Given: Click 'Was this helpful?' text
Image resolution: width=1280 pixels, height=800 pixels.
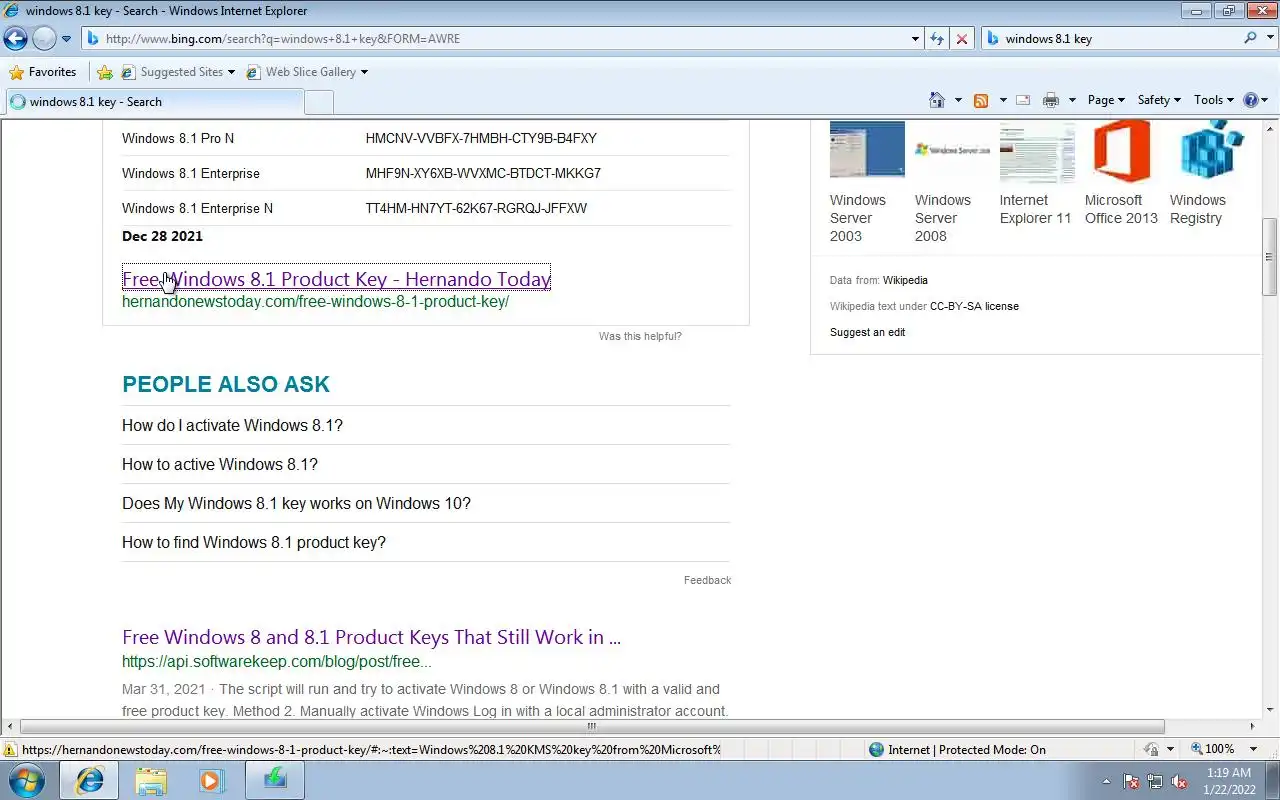Looking at the screenshot, I should (x=640, y=336).
